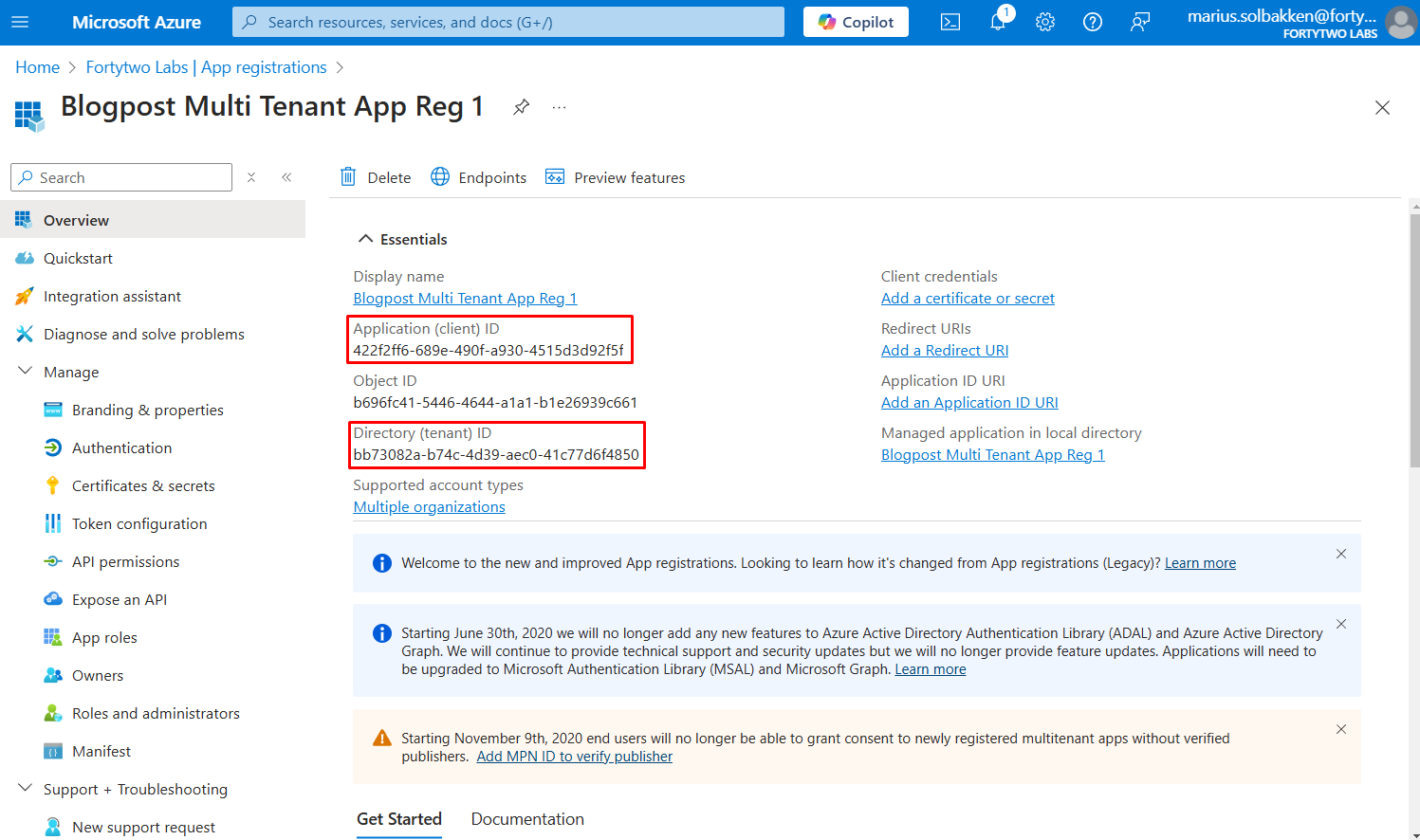Click Add a Redirect URI link
This screenshot has width=1420, height=840.
point(944,351)
